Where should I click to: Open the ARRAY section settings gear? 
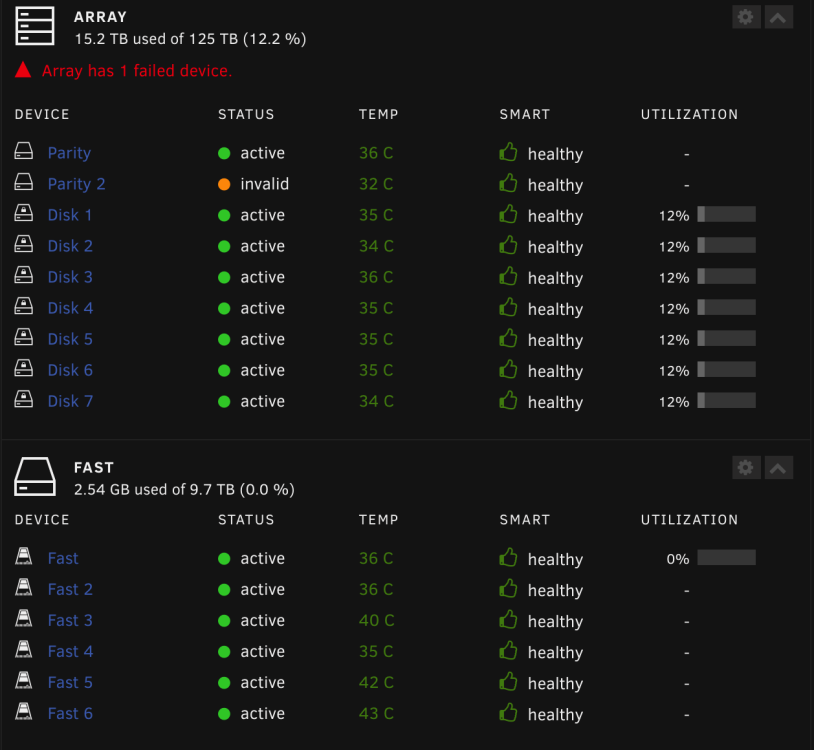coord(746,17)
